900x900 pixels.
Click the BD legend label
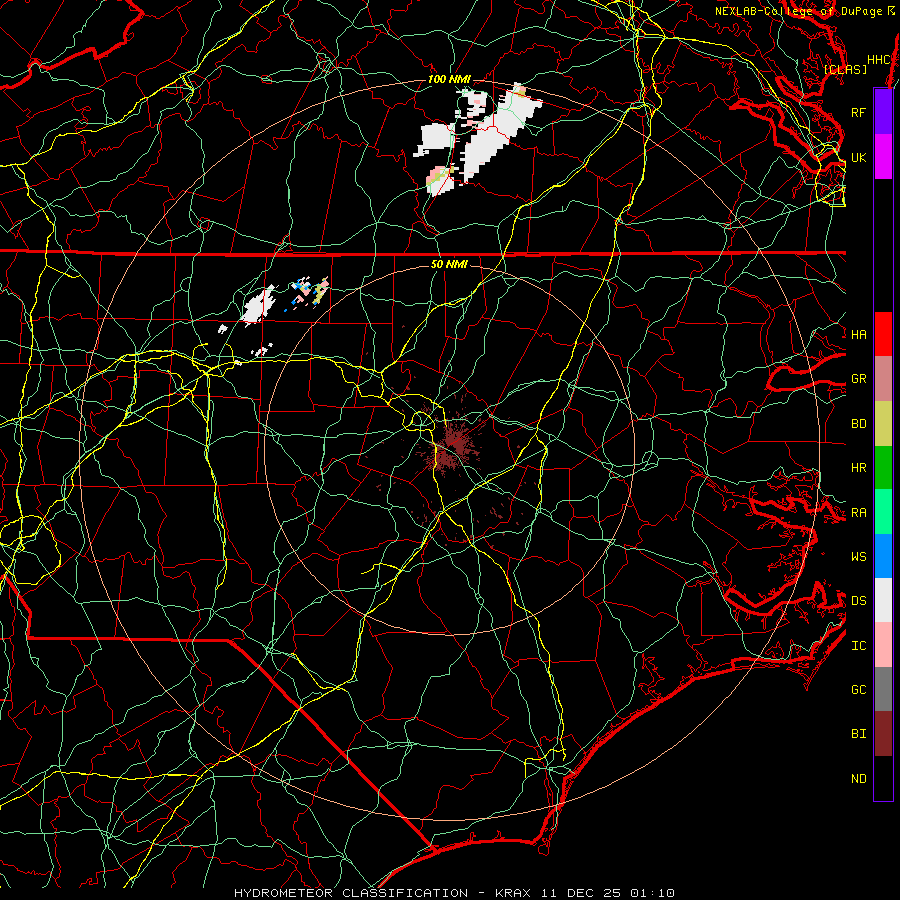[858, 424]
